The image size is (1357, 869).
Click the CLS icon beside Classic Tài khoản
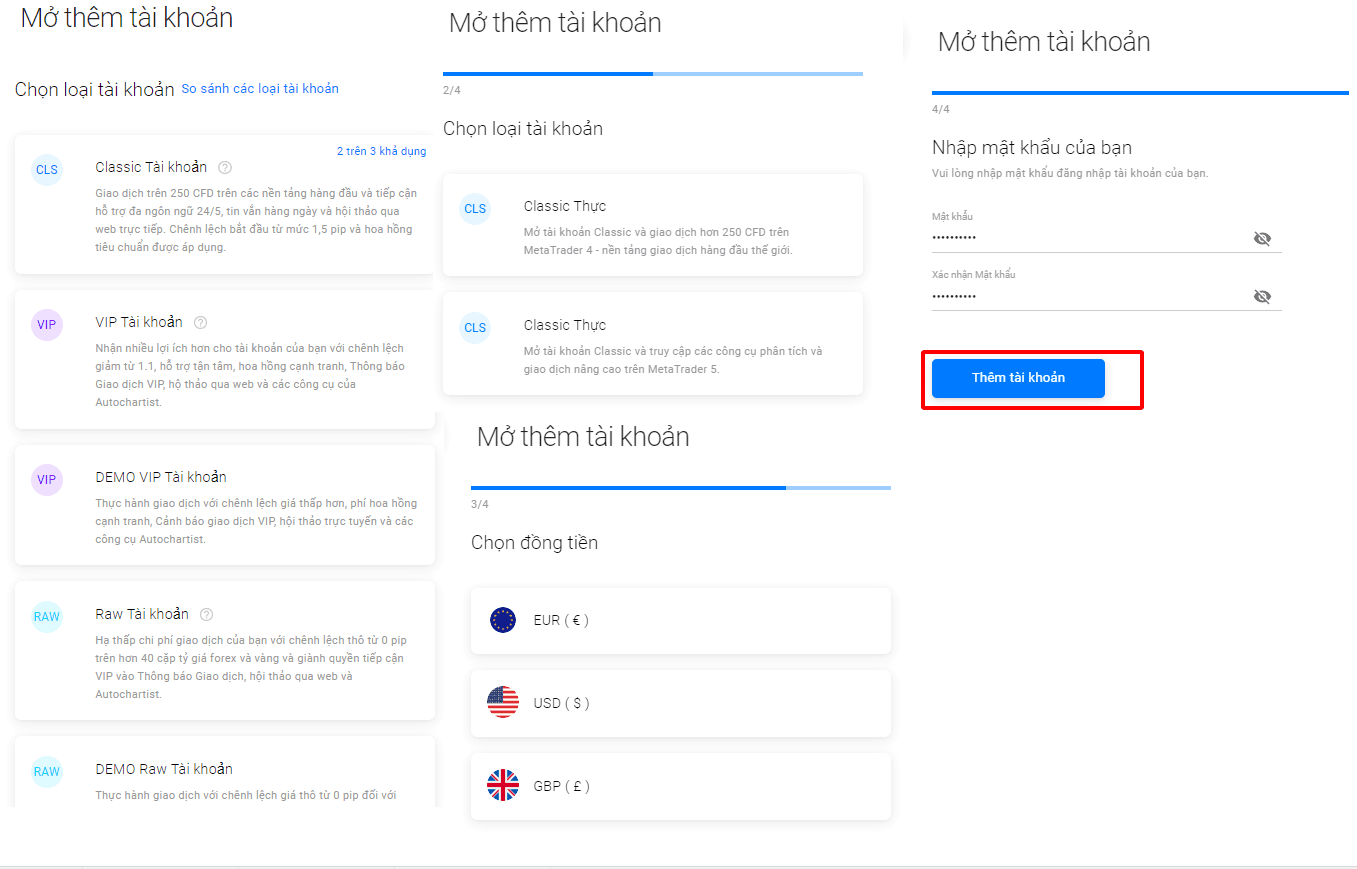coord(47,169)
